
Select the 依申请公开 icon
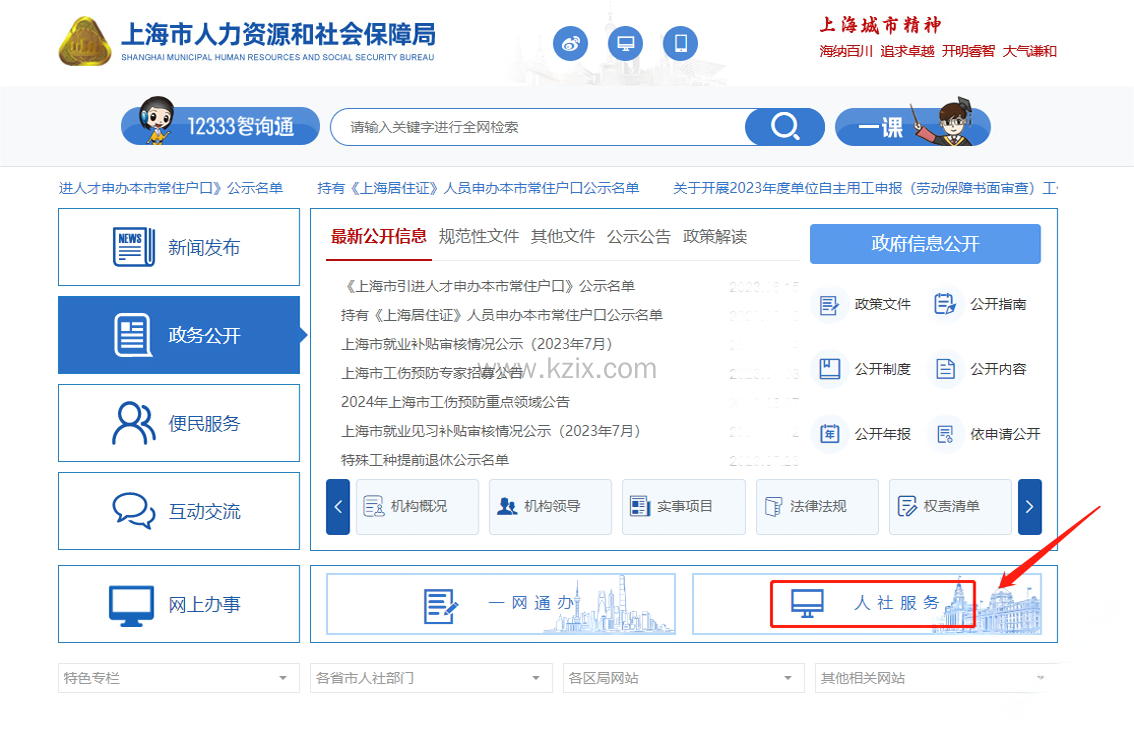point(944,434)
